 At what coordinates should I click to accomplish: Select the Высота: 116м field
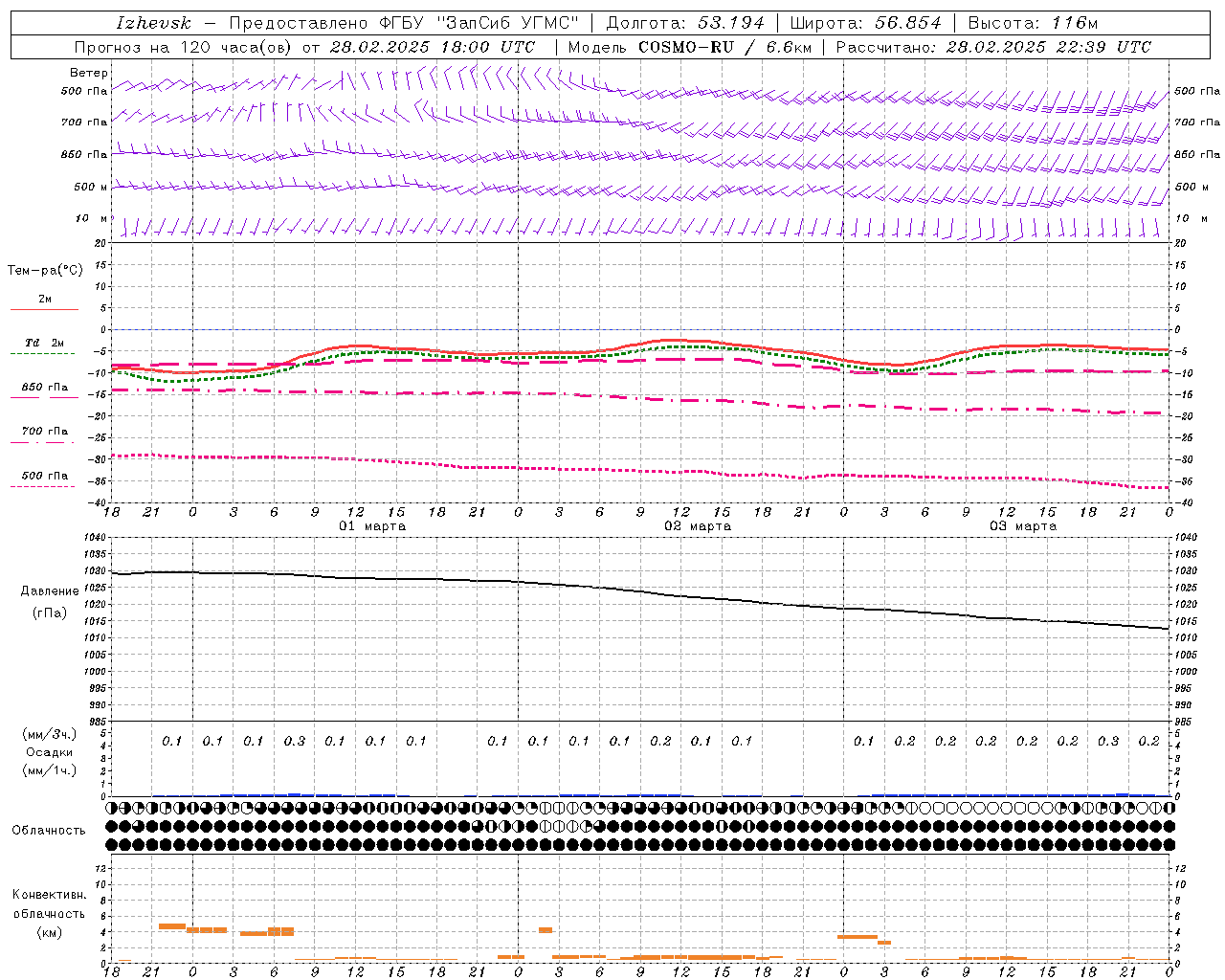[1033, 23]
